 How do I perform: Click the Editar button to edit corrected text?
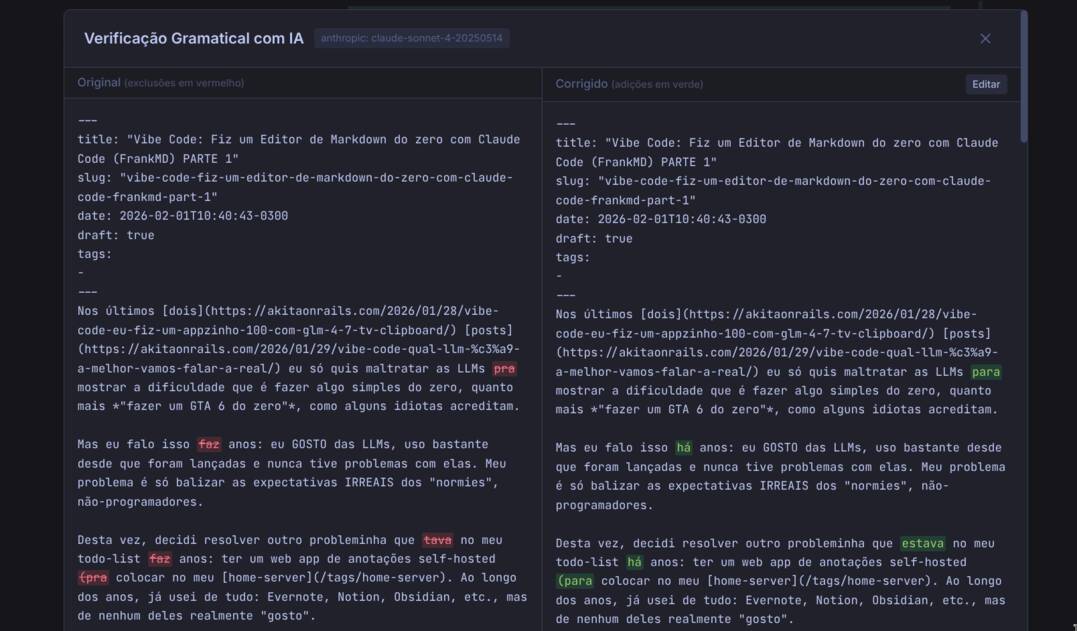(985, 84)
